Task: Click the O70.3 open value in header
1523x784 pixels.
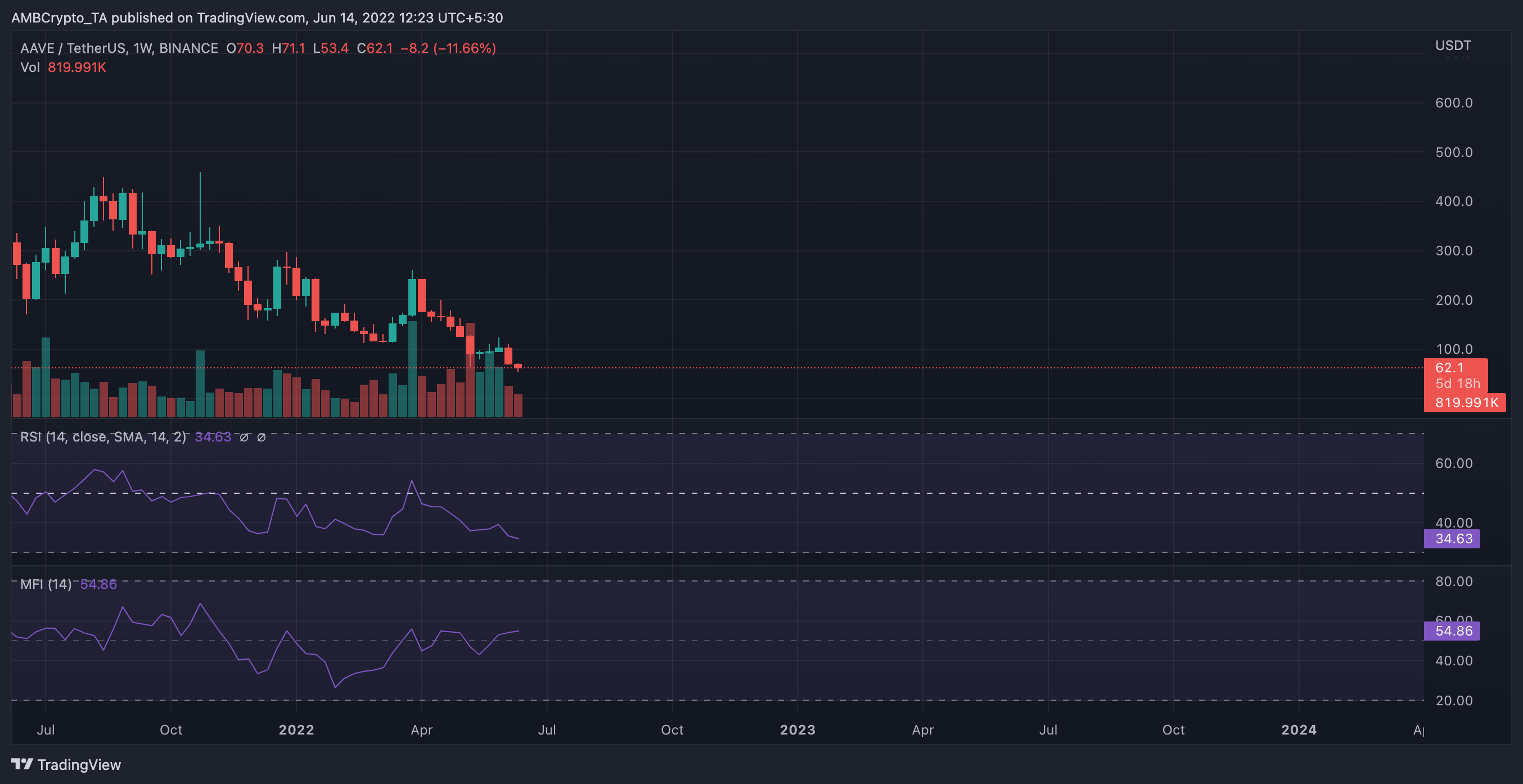Action: tap(245, 48)
